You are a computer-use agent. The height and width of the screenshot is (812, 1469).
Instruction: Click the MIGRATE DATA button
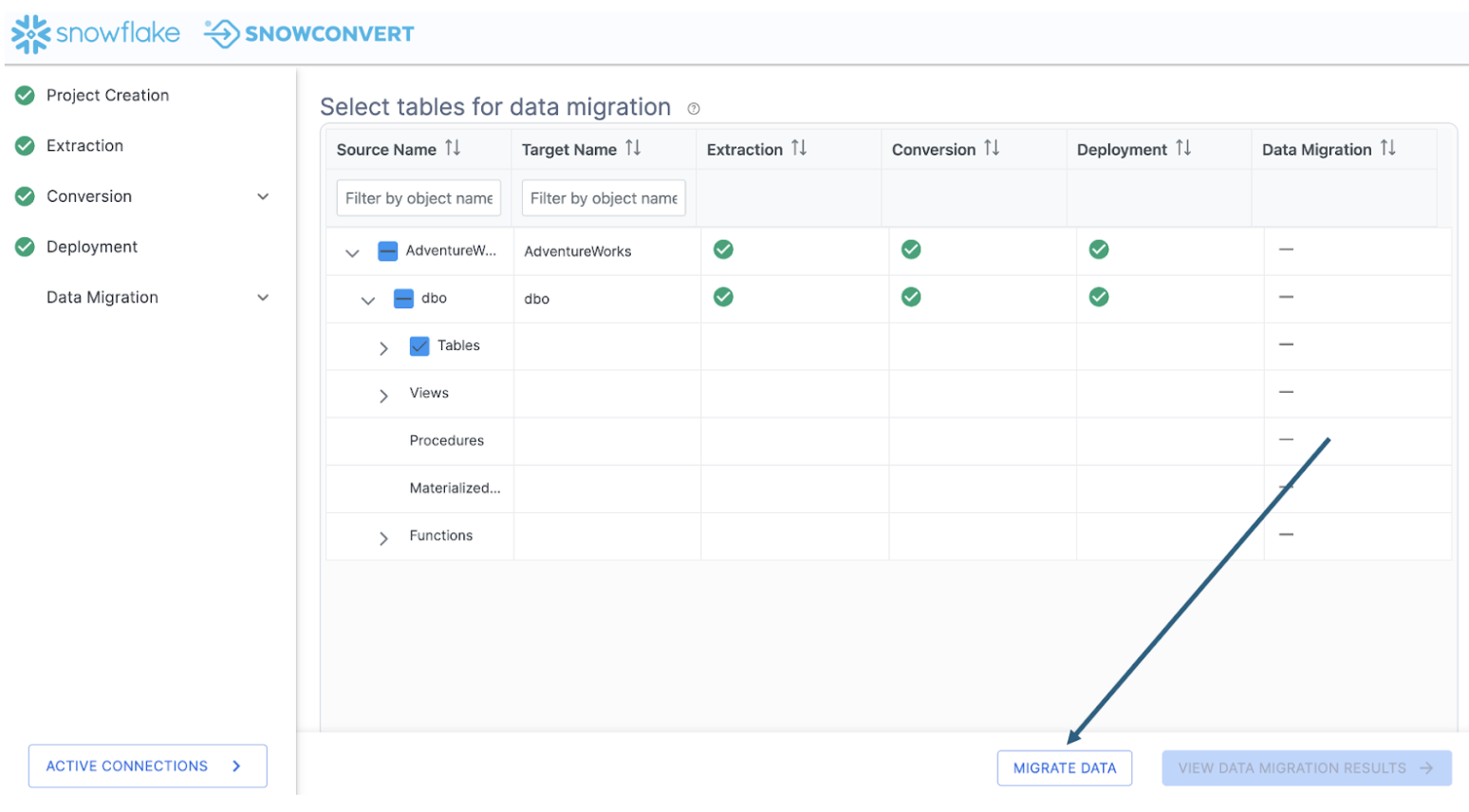pos(1063,767)
